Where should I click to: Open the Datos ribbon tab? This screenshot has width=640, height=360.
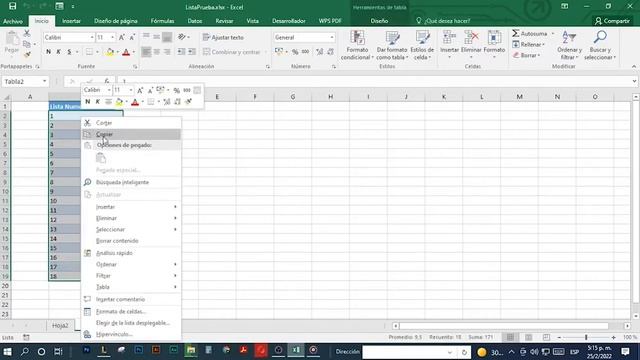click(x=195, y=21)
